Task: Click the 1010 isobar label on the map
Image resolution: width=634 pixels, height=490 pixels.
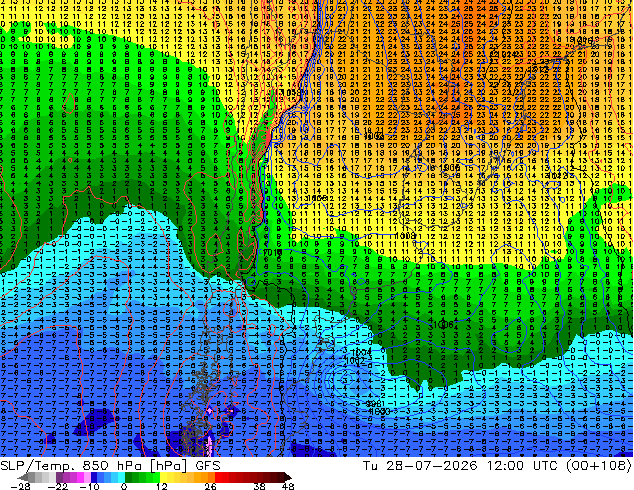Action: coord(273,252)
